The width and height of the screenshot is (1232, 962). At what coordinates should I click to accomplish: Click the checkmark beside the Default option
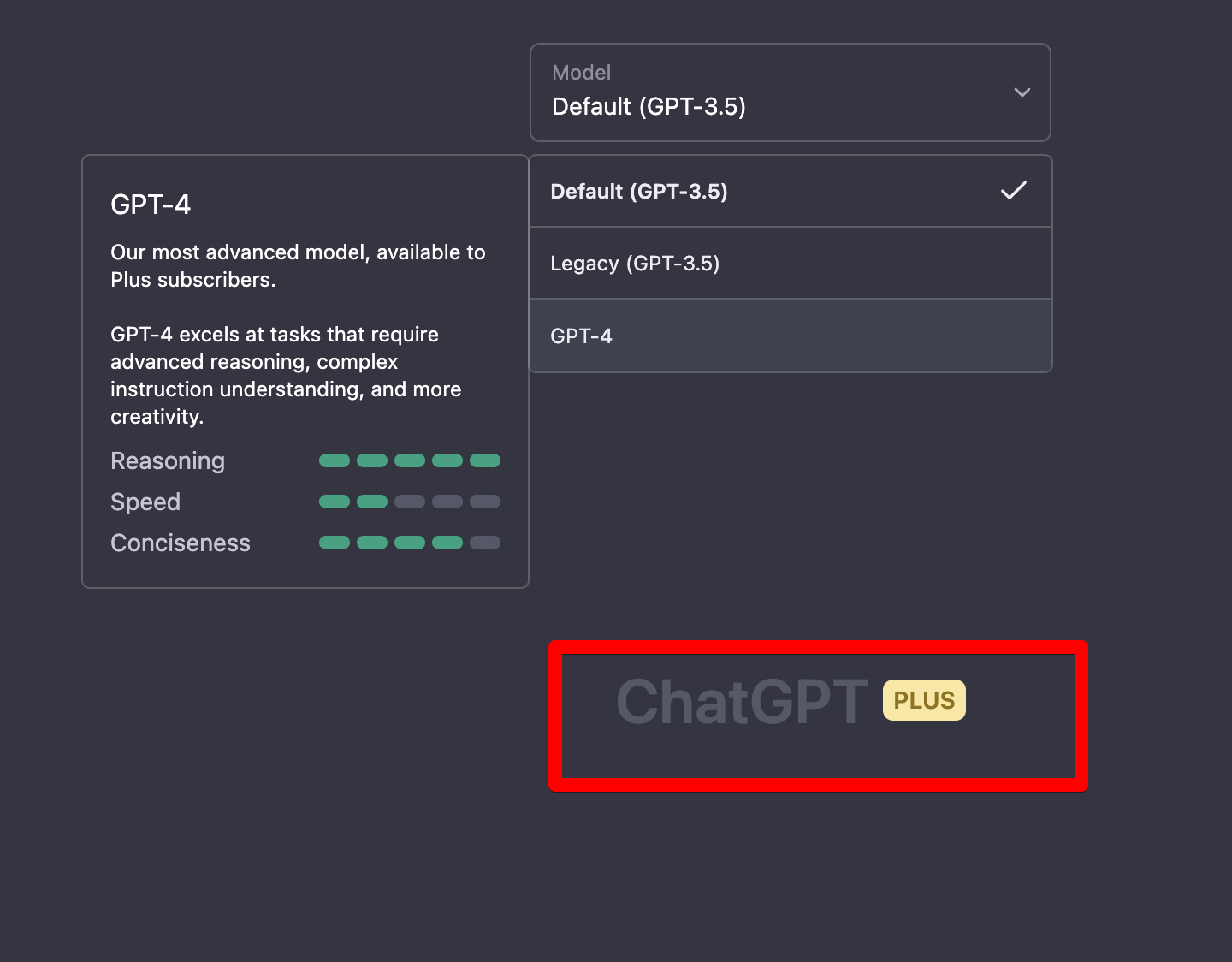click(1013, 191)
